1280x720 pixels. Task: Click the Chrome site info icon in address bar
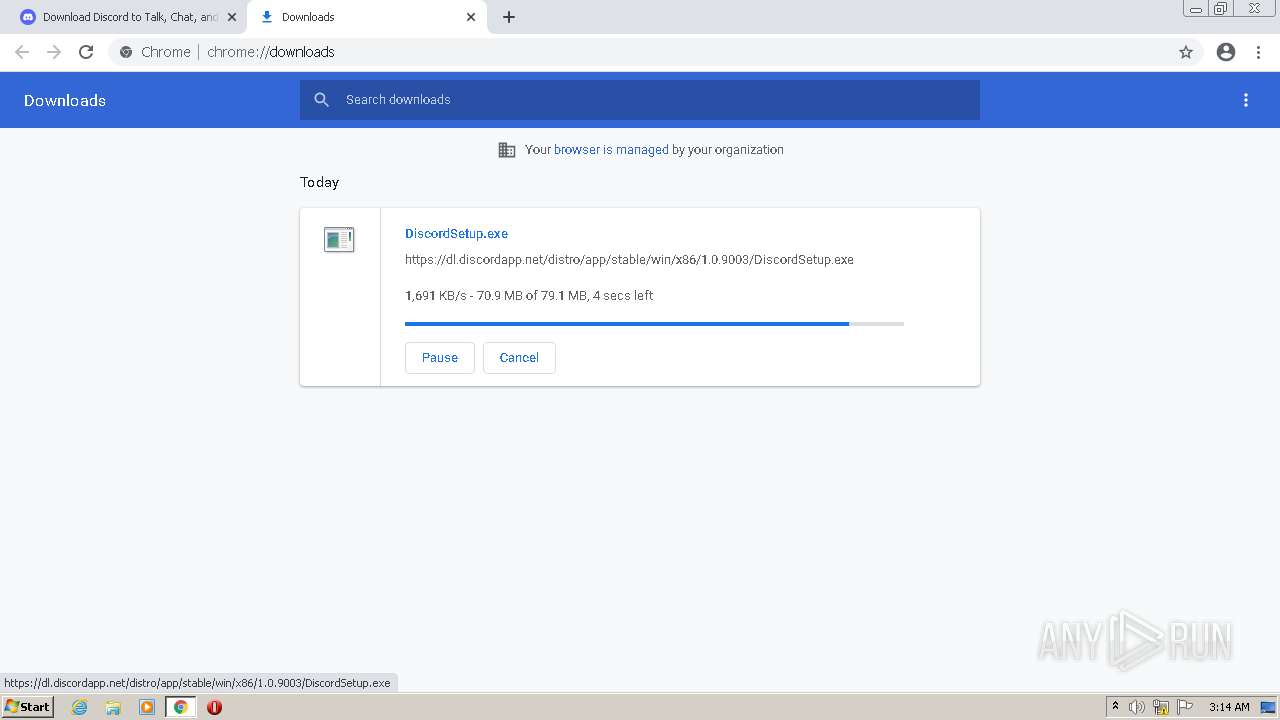[x=126, y=52]
